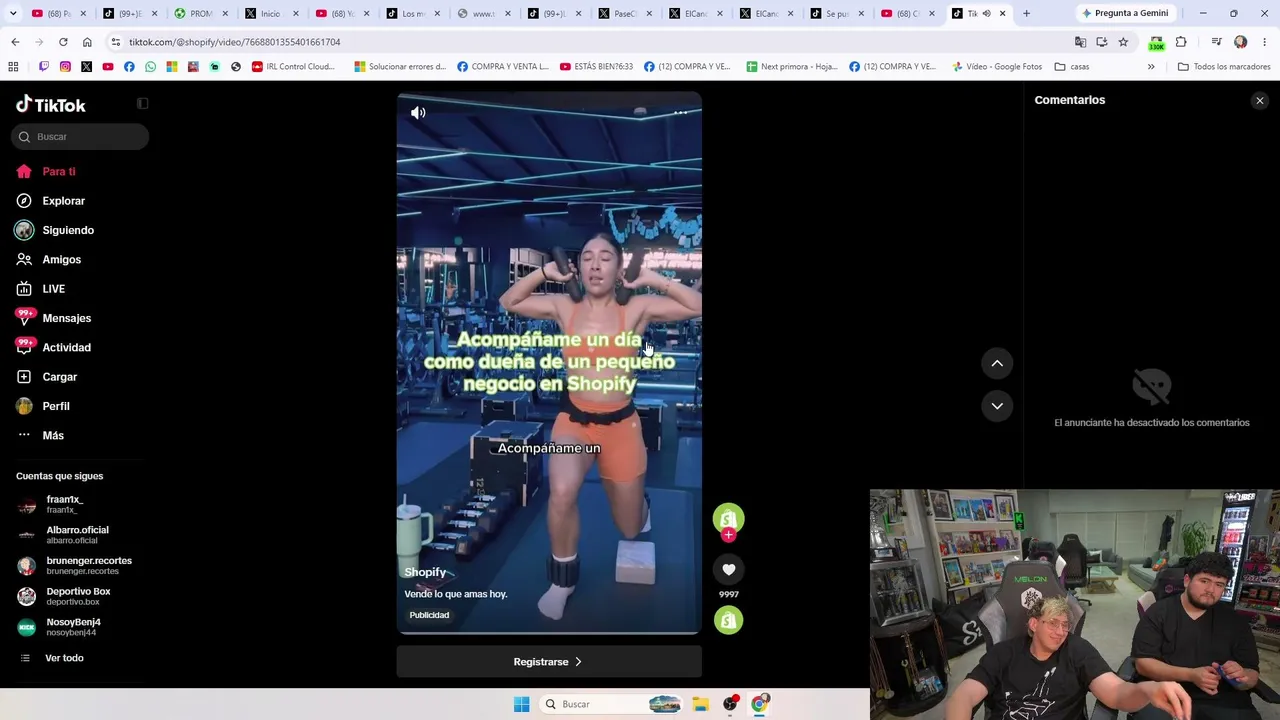Go to the previous video with up arrow
Image resolution: width=1280 pixels, height=720 pixels.
click(997, 364)
